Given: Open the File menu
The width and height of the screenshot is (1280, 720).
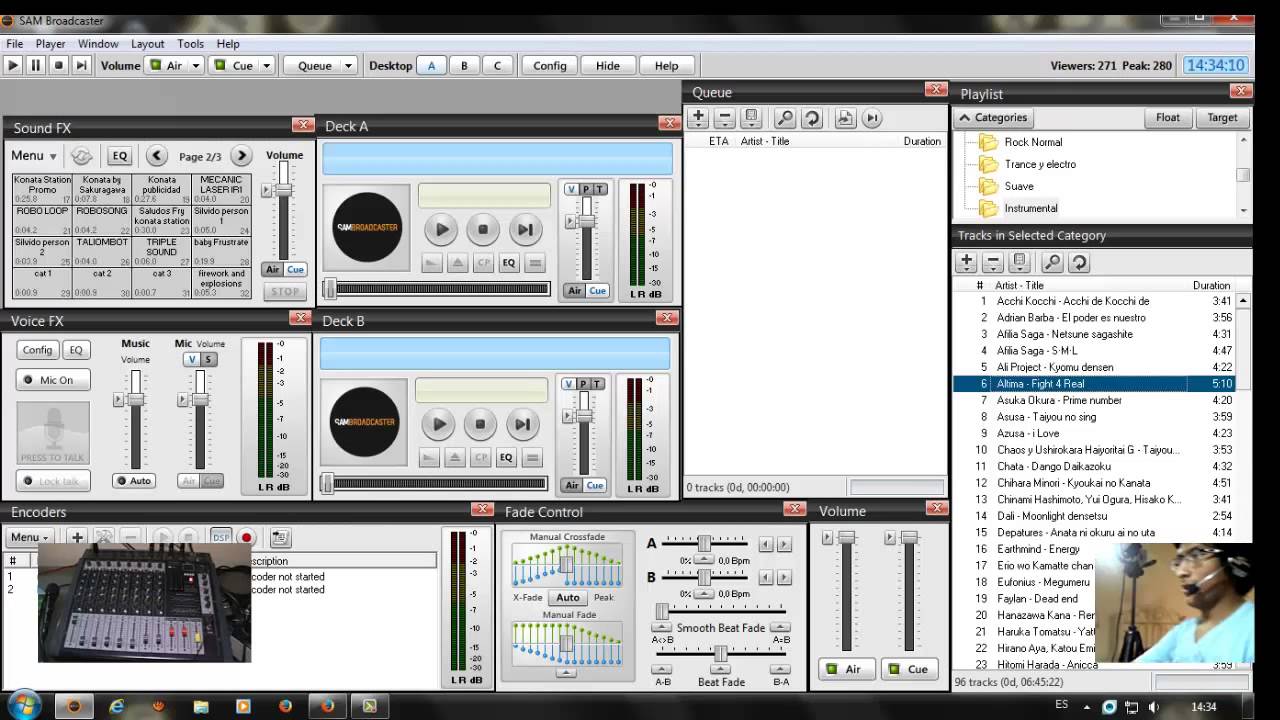Looking at the screenshot, I should tap(15, 44).
